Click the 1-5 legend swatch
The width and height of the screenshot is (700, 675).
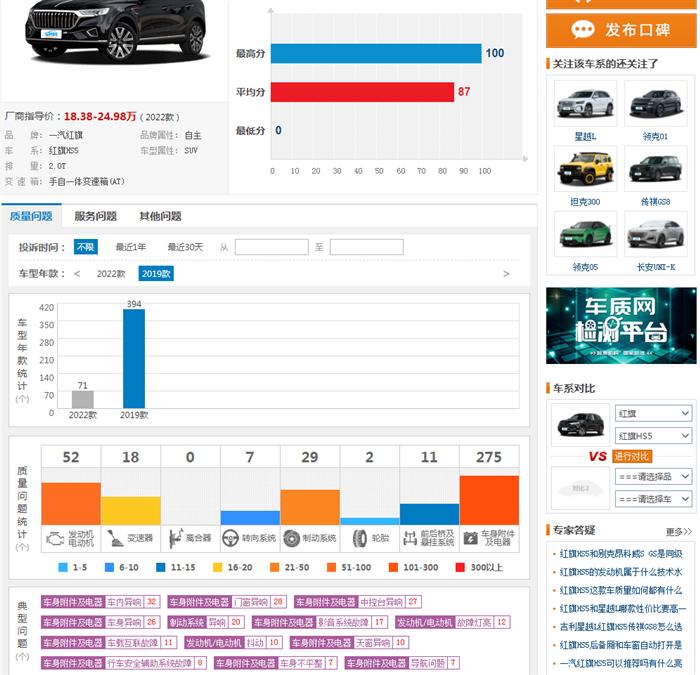[x=63, y=567]
